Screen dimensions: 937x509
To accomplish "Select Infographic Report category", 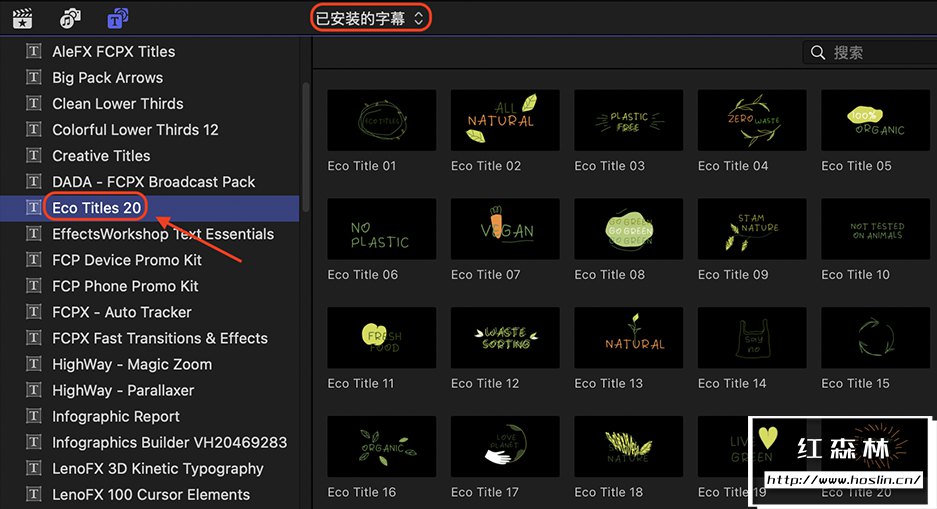I will point(149,416).
